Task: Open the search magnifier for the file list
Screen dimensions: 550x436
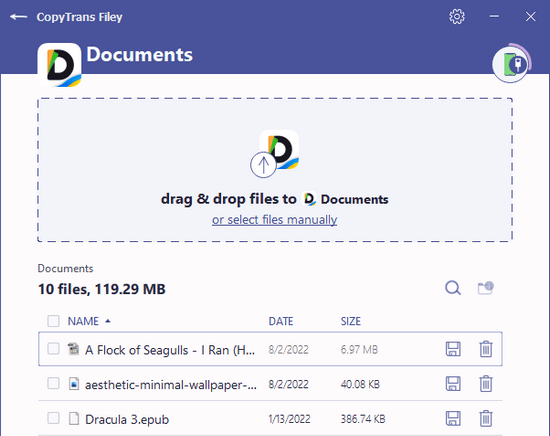Action: point(453,288)
